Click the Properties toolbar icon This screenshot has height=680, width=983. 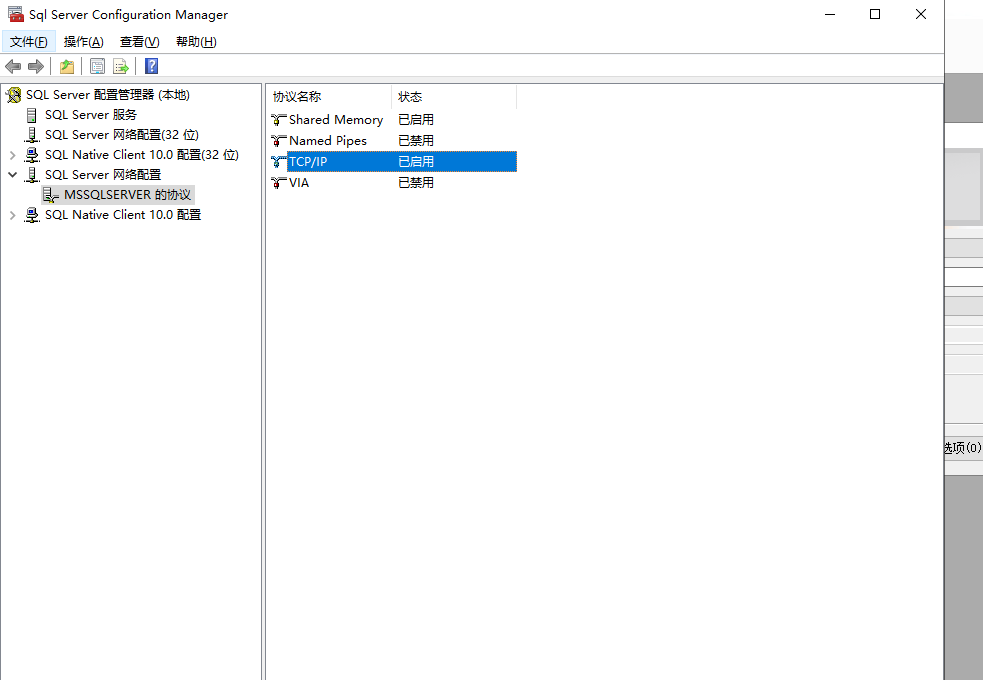(x=97, y=66)
